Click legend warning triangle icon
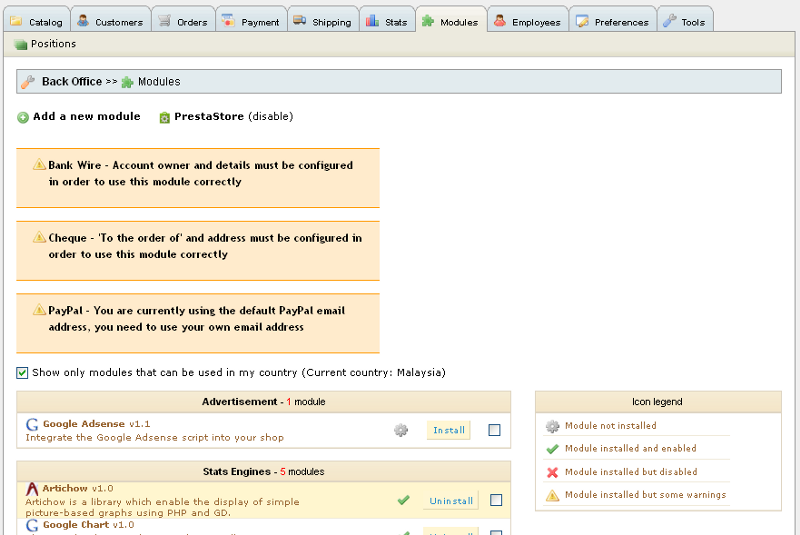 pos(553,495)
